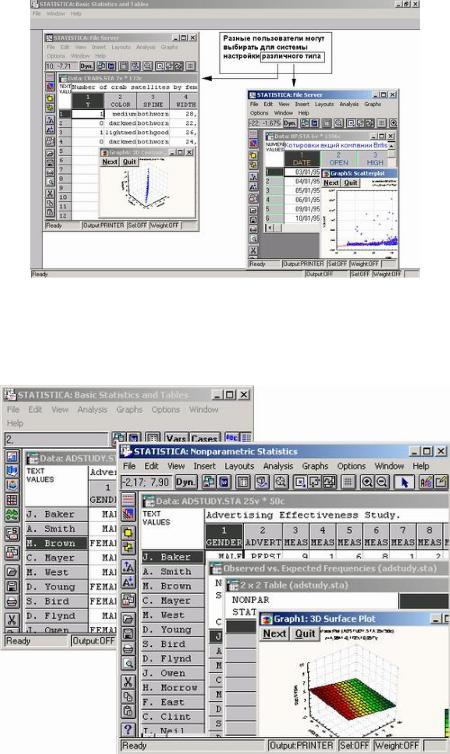Select the arrow pointer tool in Nonparametric toolbar

(x=404, y=482)
